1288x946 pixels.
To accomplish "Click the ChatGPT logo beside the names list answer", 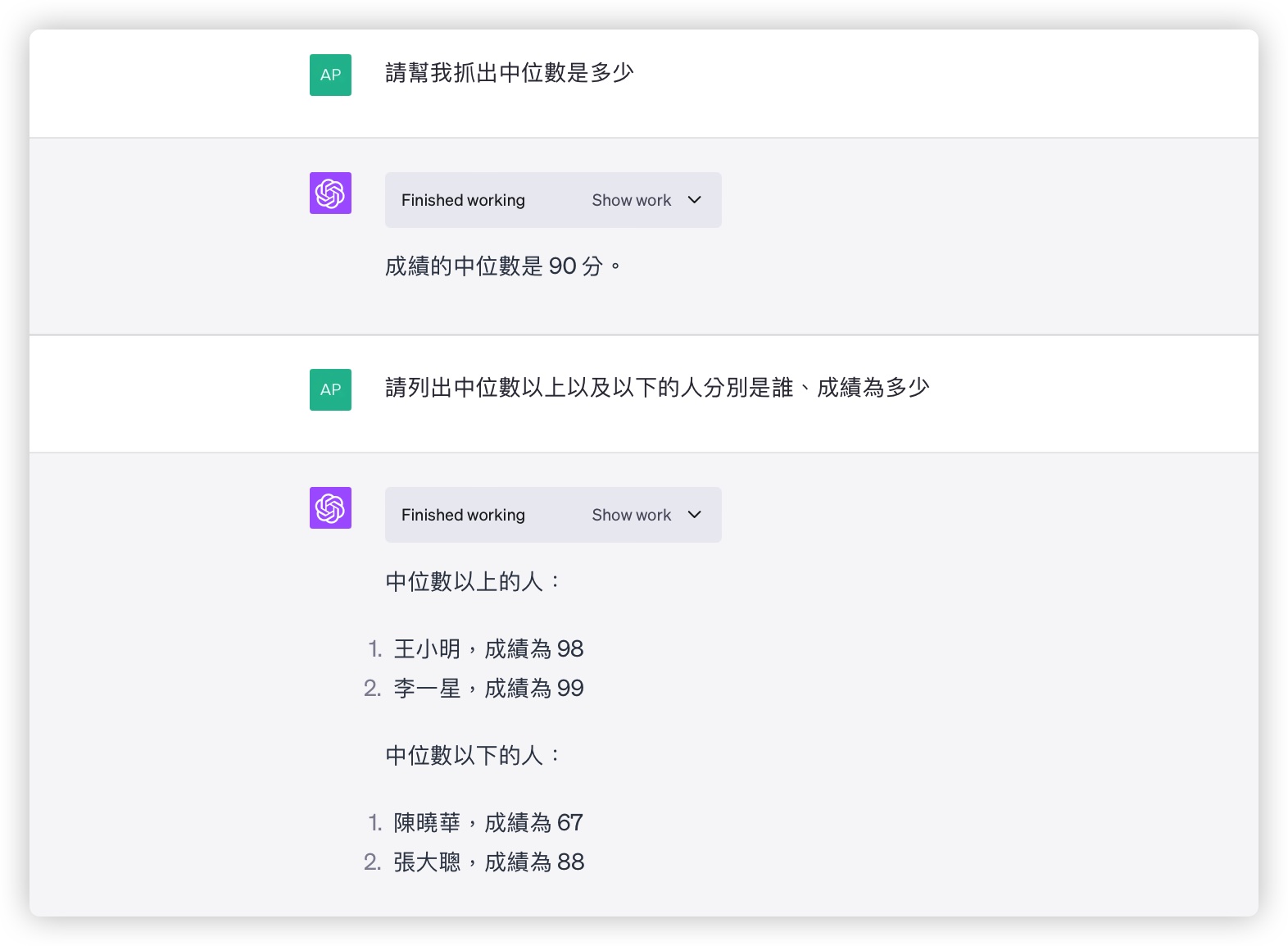I will [x=330, y=507].
